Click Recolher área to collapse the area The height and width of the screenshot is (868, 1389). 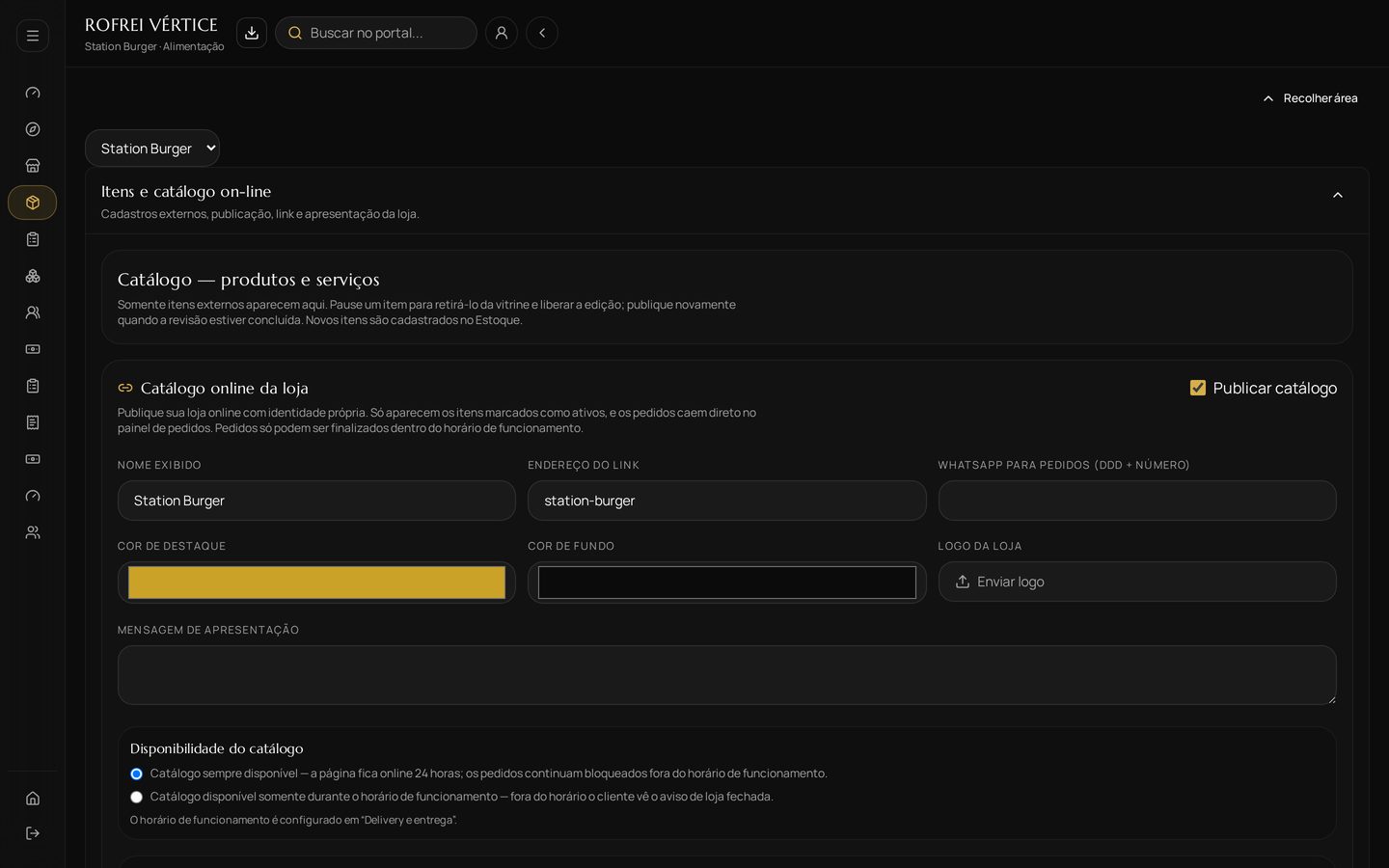(1310, 98)
